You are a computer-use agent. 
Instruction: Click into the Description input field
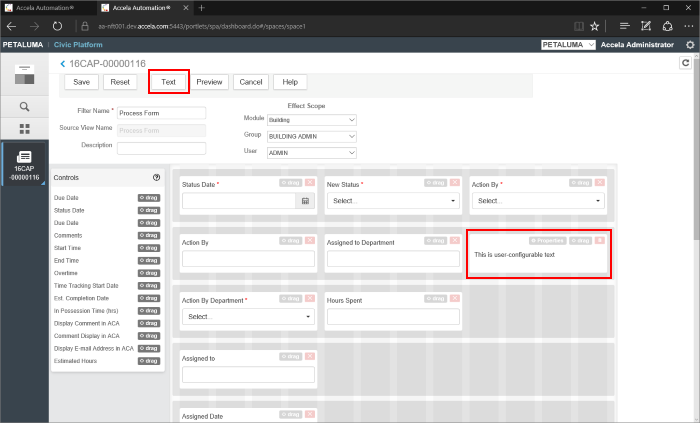tap(161, 148)
